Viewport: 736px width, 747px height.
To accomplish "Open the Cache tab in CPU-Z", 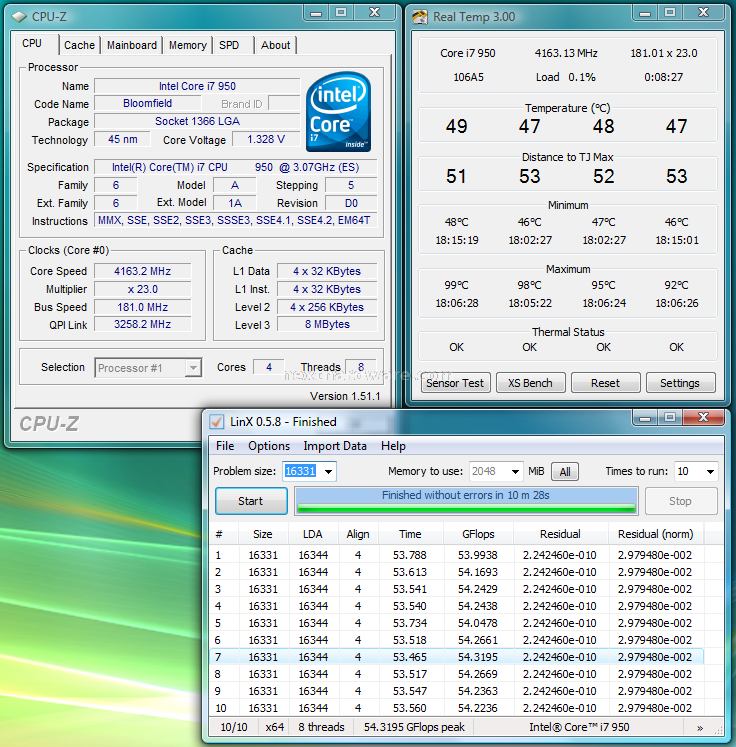I will point(80,45).
